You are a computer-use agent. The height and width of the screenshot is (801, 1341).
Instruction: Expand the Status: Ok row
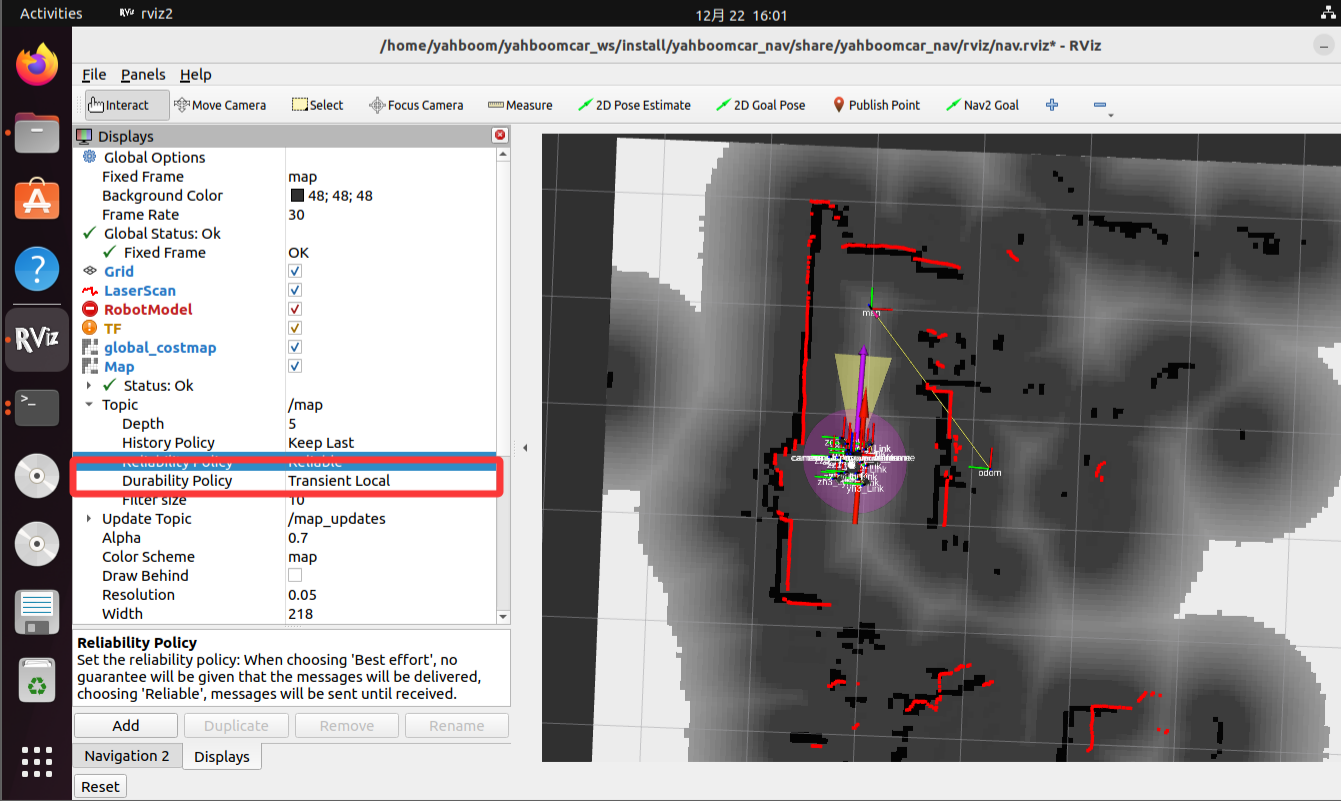(x=90, y=386)
